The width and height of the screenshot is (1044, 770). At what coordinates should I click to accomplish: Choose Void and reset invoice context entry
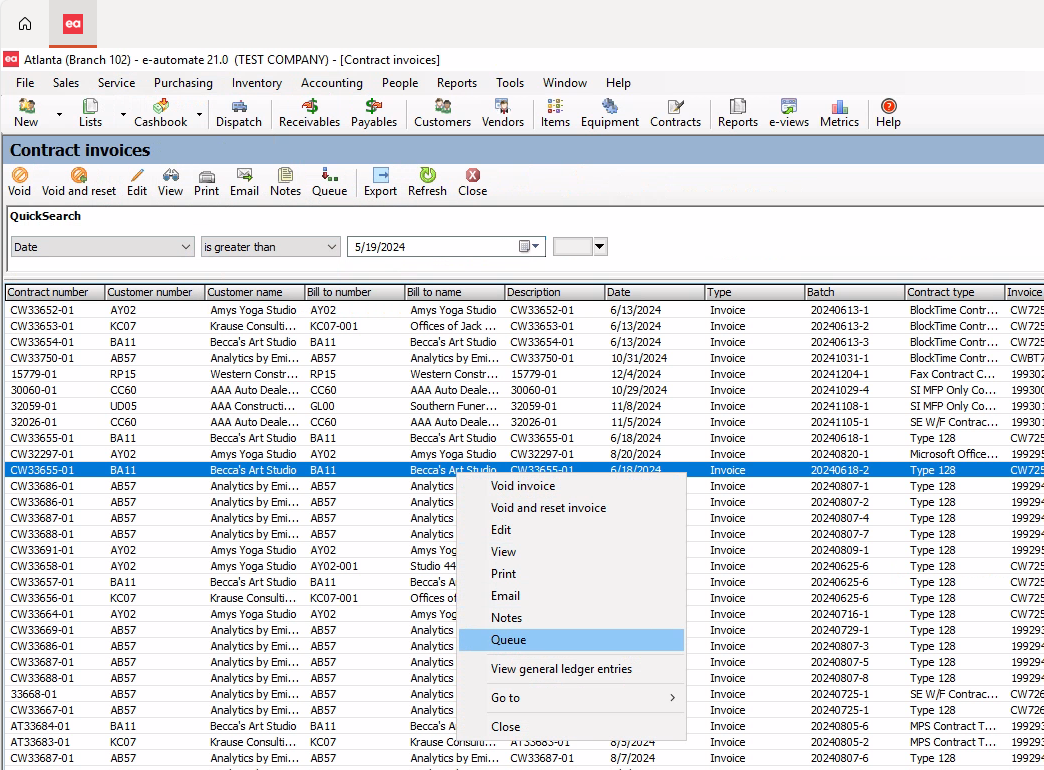click(572, 508)
